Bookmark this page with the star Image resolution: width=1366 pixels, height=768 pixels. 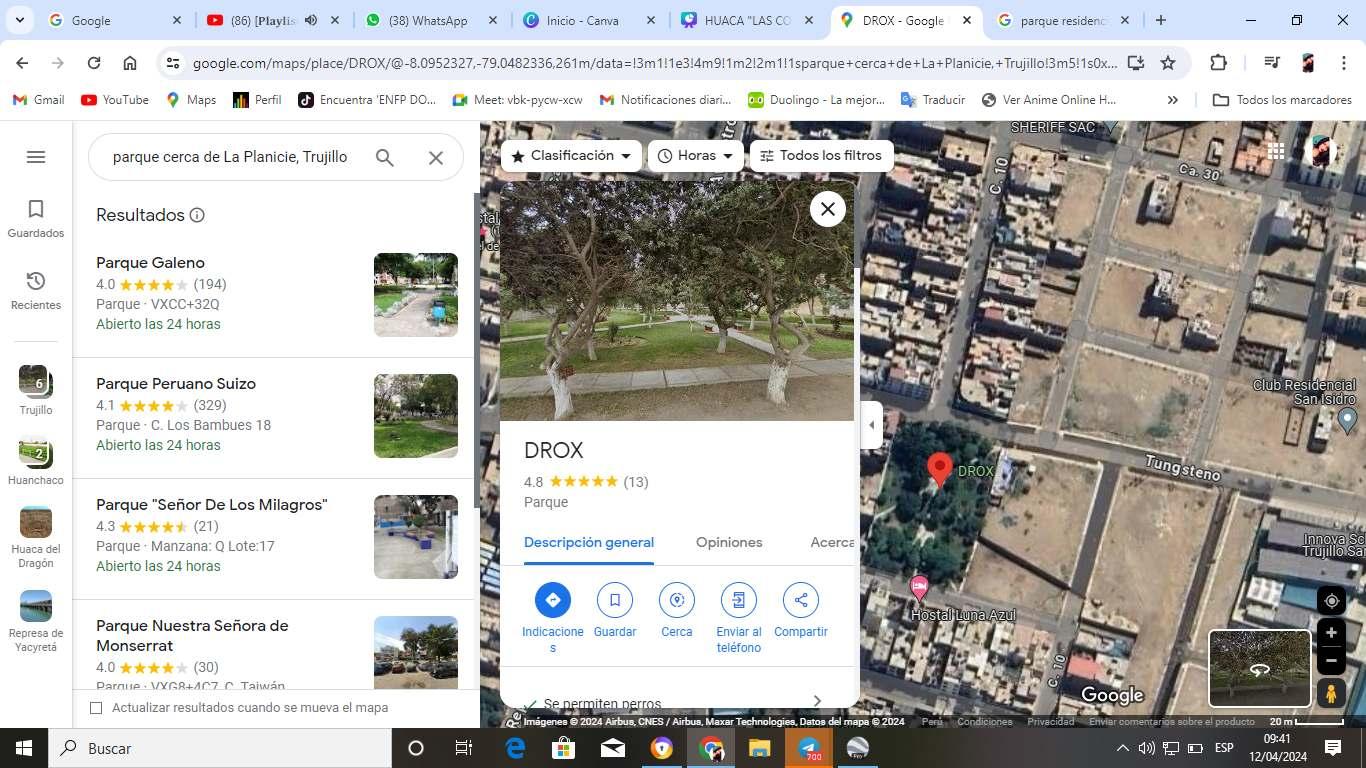[1168, 63]
